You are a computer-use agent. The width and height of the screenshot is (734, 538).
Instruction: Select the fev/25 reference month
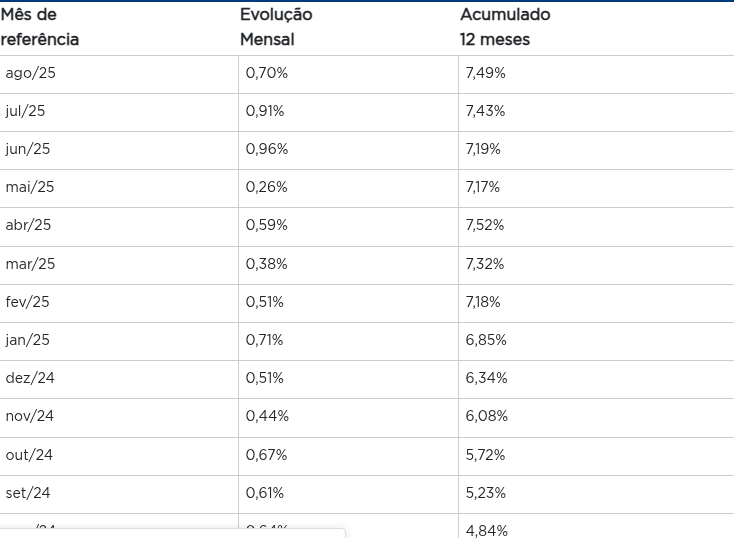(28, 302)
